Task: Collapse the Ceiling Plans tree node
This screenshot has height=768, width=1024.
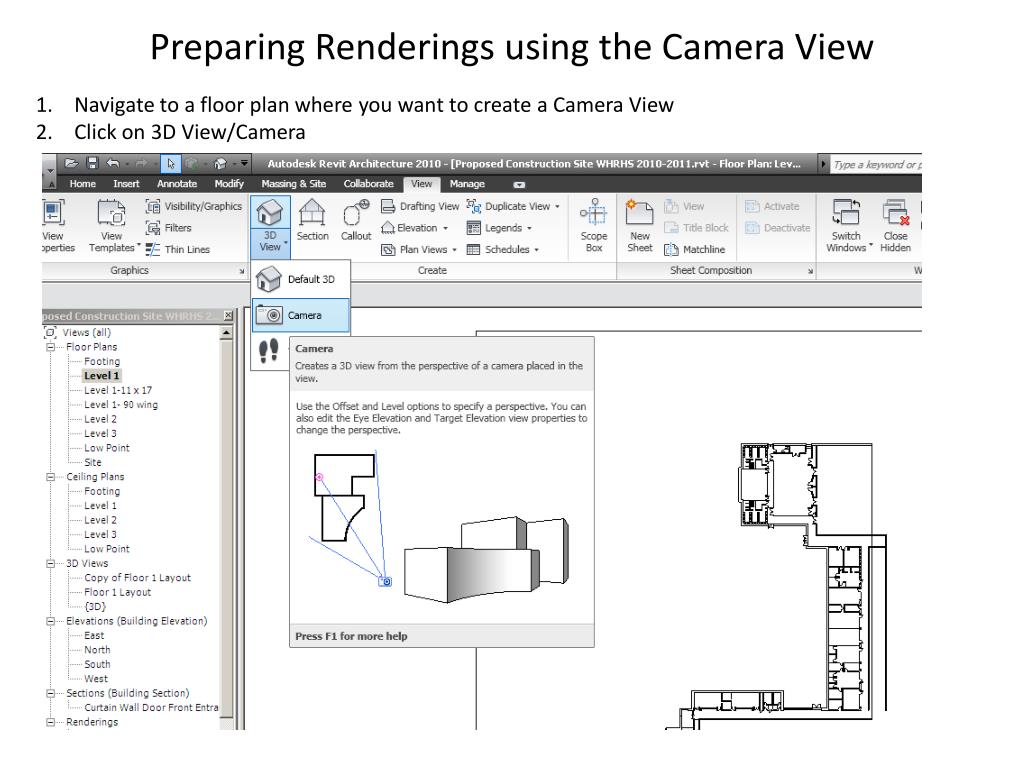Action: (x=51, y=477)
